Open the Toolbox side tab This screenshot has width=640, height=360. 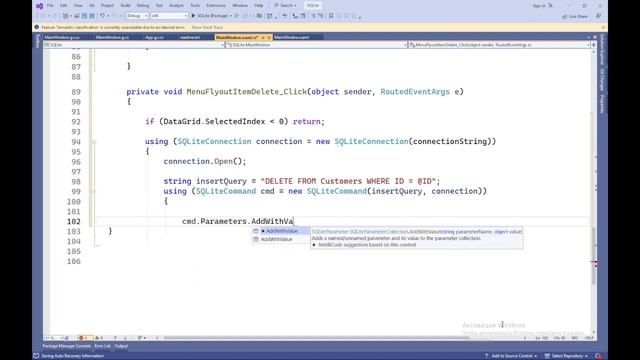(x=38, y=41)
